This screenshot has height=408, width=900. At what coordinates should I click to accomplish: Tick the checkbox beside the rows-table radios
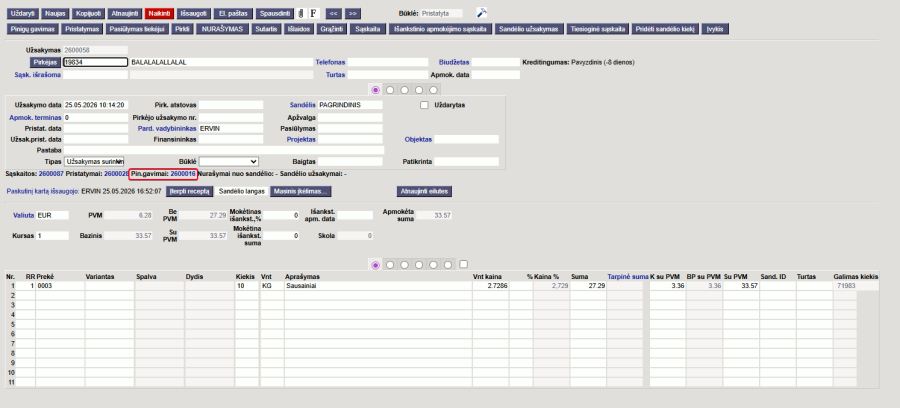(x=464, y=264)
